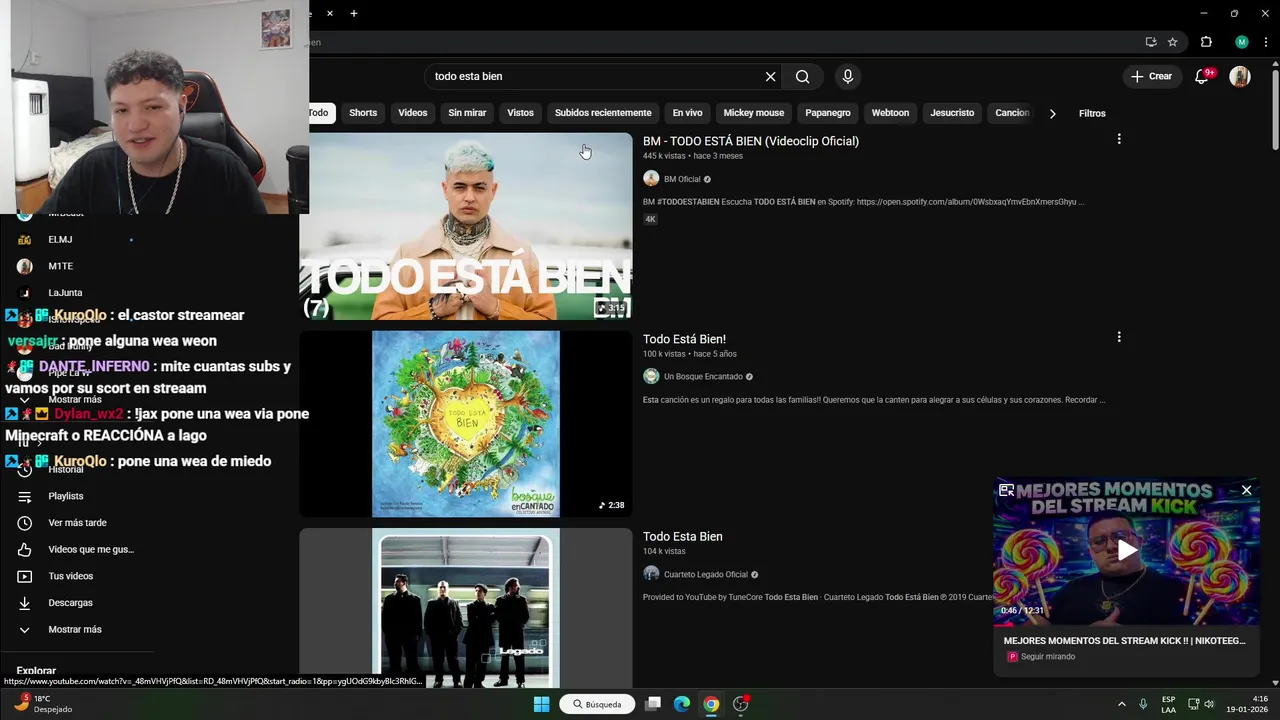Click the install app icon in address bar
The width and height of the screenshot is (1280, 720).
[1151, 42]
